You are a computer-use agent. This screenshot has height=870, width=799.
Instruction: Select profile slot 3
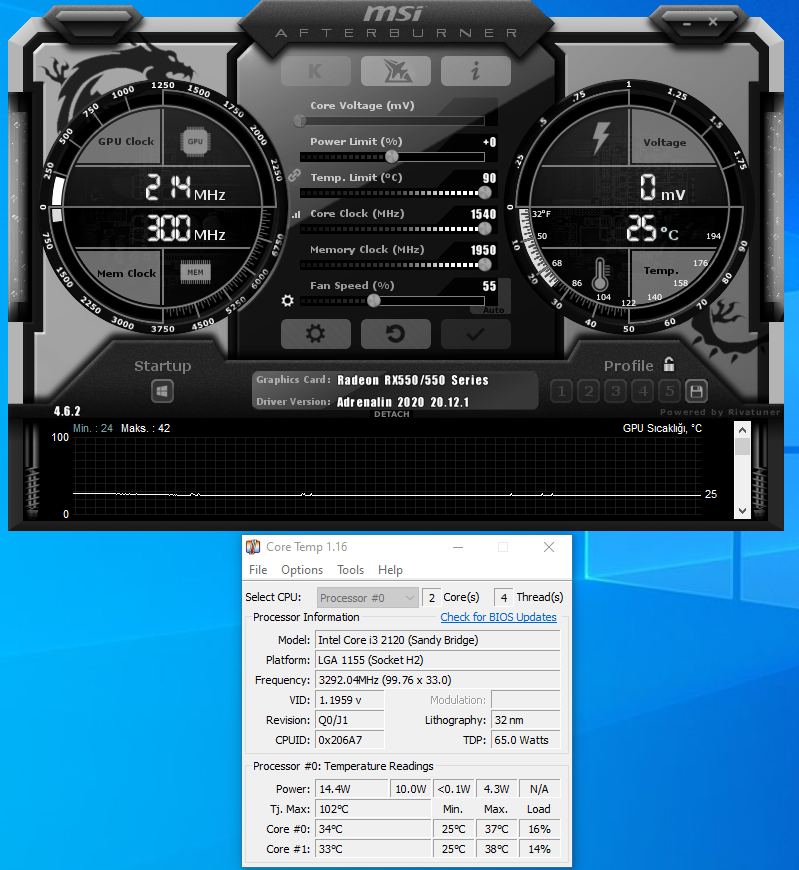click(615, 392)
